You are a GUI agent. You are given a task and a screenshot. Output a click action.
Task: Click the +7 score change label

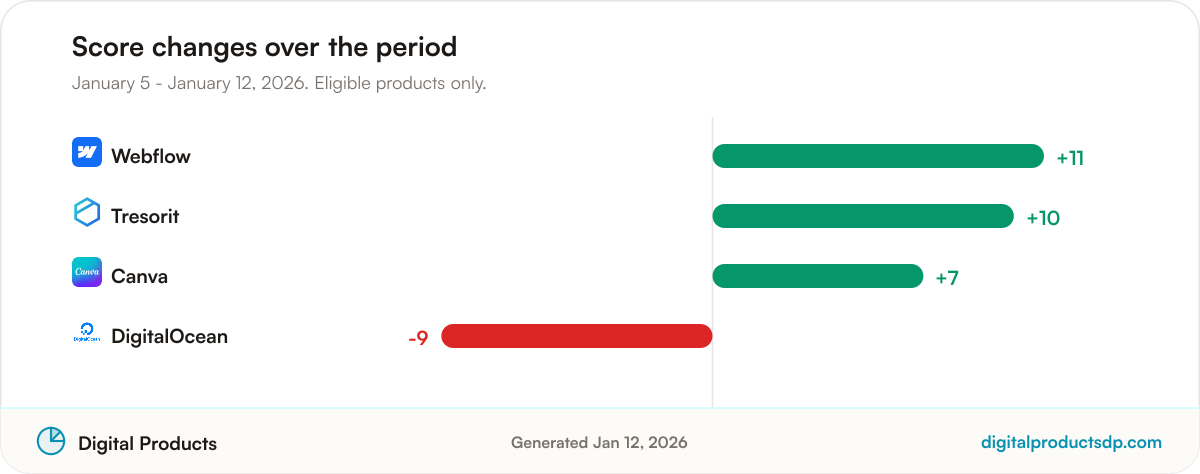(x=947, y=277)
